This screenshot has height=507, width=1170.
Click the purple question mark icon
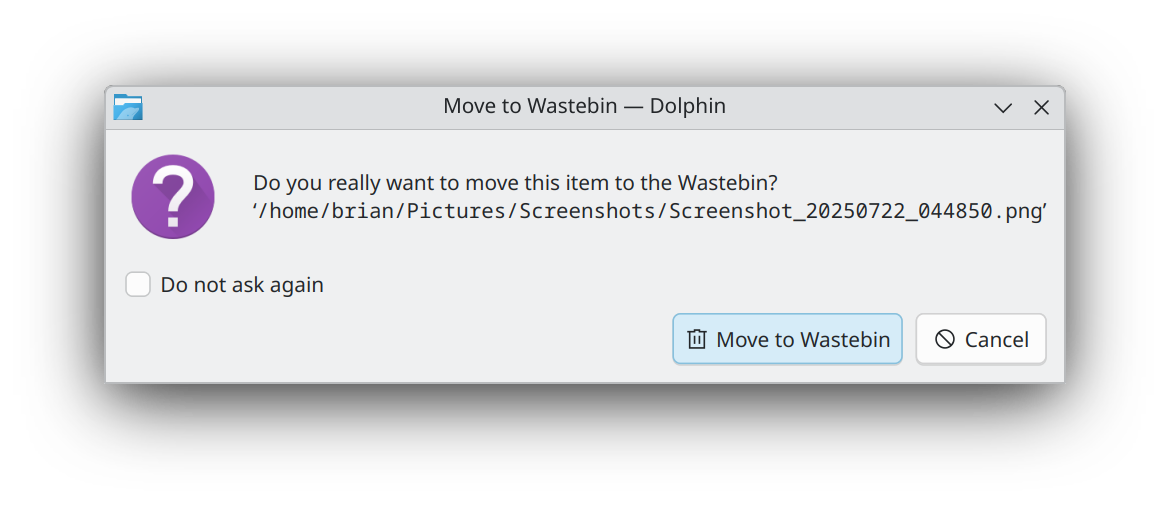pyautogui.click(x=173, y=196)
